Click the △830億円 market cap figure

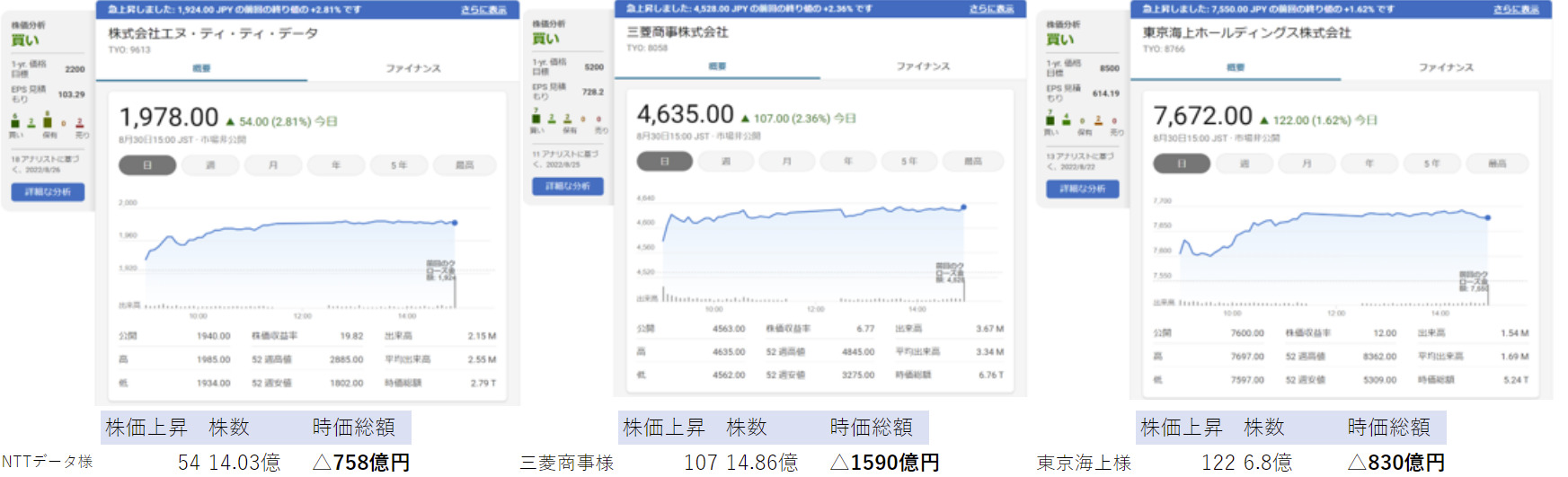pos(1396,462)
